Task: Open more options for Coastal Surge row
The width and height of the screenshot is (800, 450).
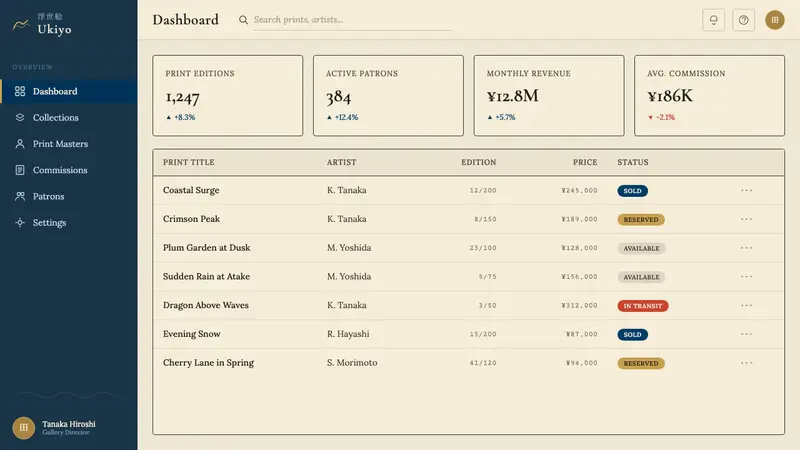Action: point(746,190)
